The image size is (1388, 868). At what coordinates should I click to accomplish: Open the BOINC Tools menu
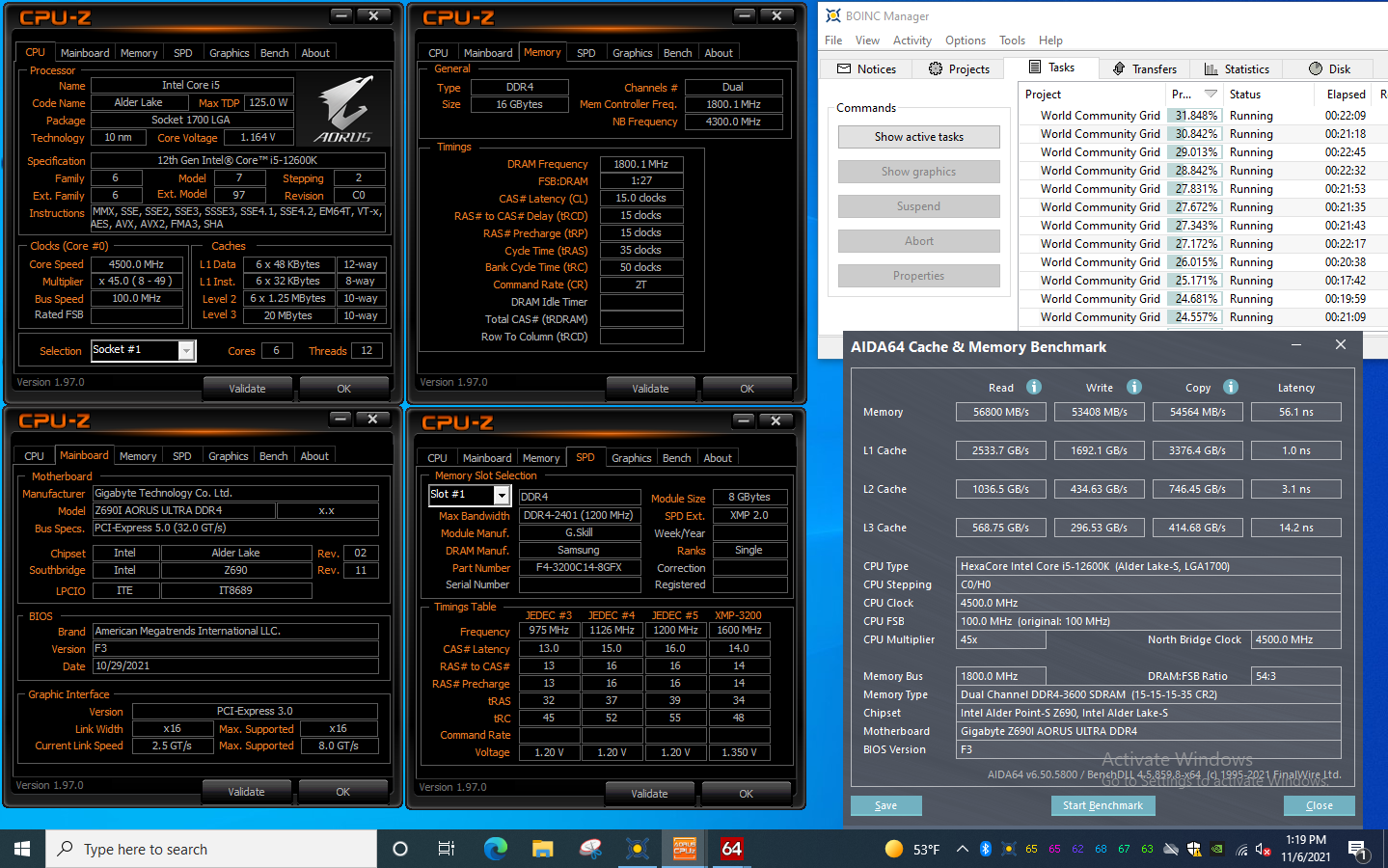pos(1012,41)
